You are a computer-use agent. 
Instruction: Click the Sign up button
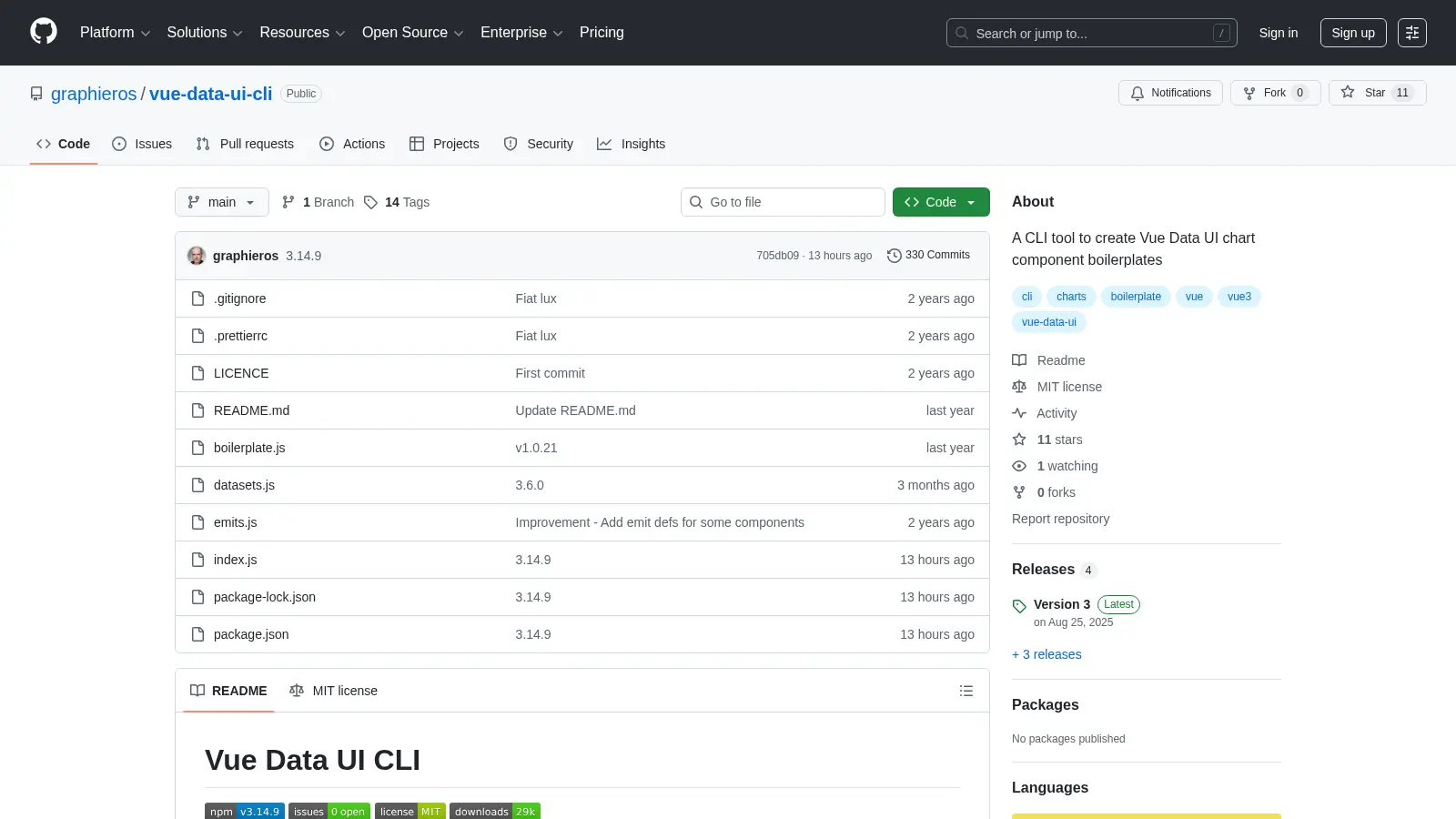1353,33
